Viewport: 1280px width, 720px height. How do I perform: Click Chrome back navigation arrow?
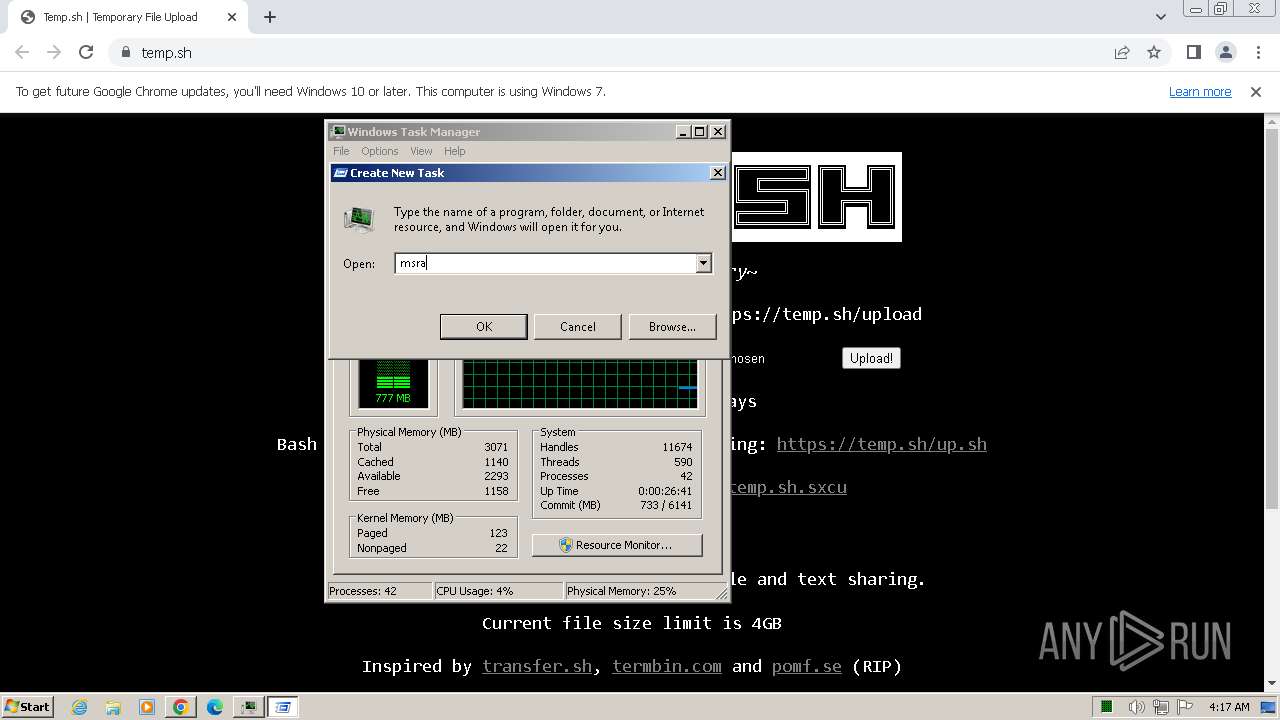22,53
